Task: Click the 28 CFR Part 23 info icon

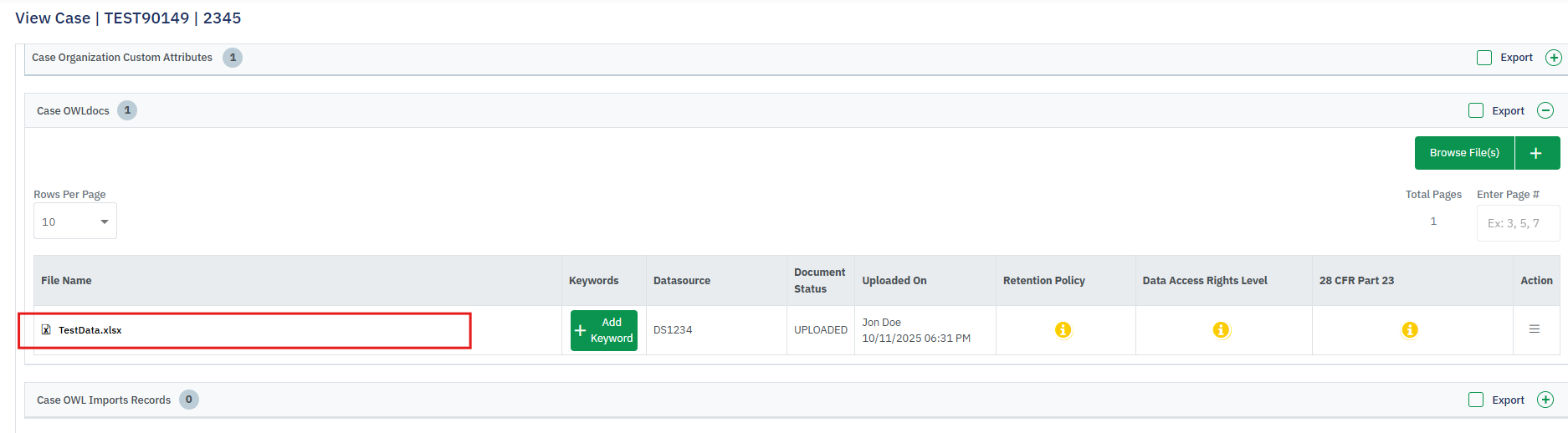Action: (x=1410, y=330)
